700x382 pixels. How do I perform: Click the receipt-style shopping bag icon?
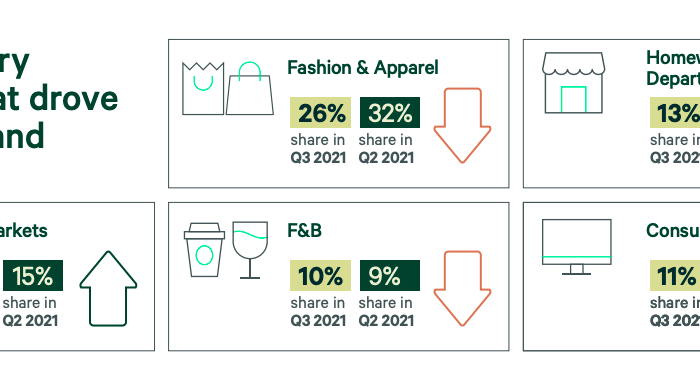203,88
